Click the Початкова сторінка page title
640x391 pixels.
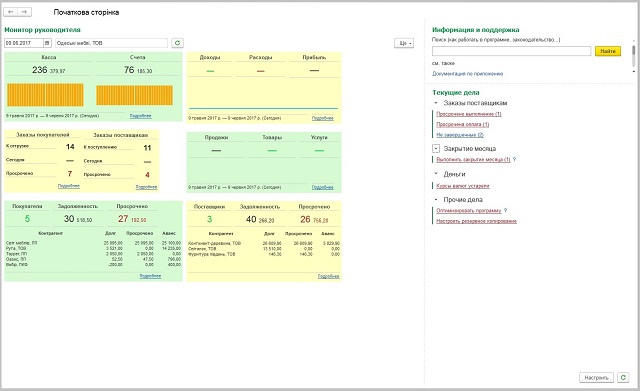[x=86, y=12]
